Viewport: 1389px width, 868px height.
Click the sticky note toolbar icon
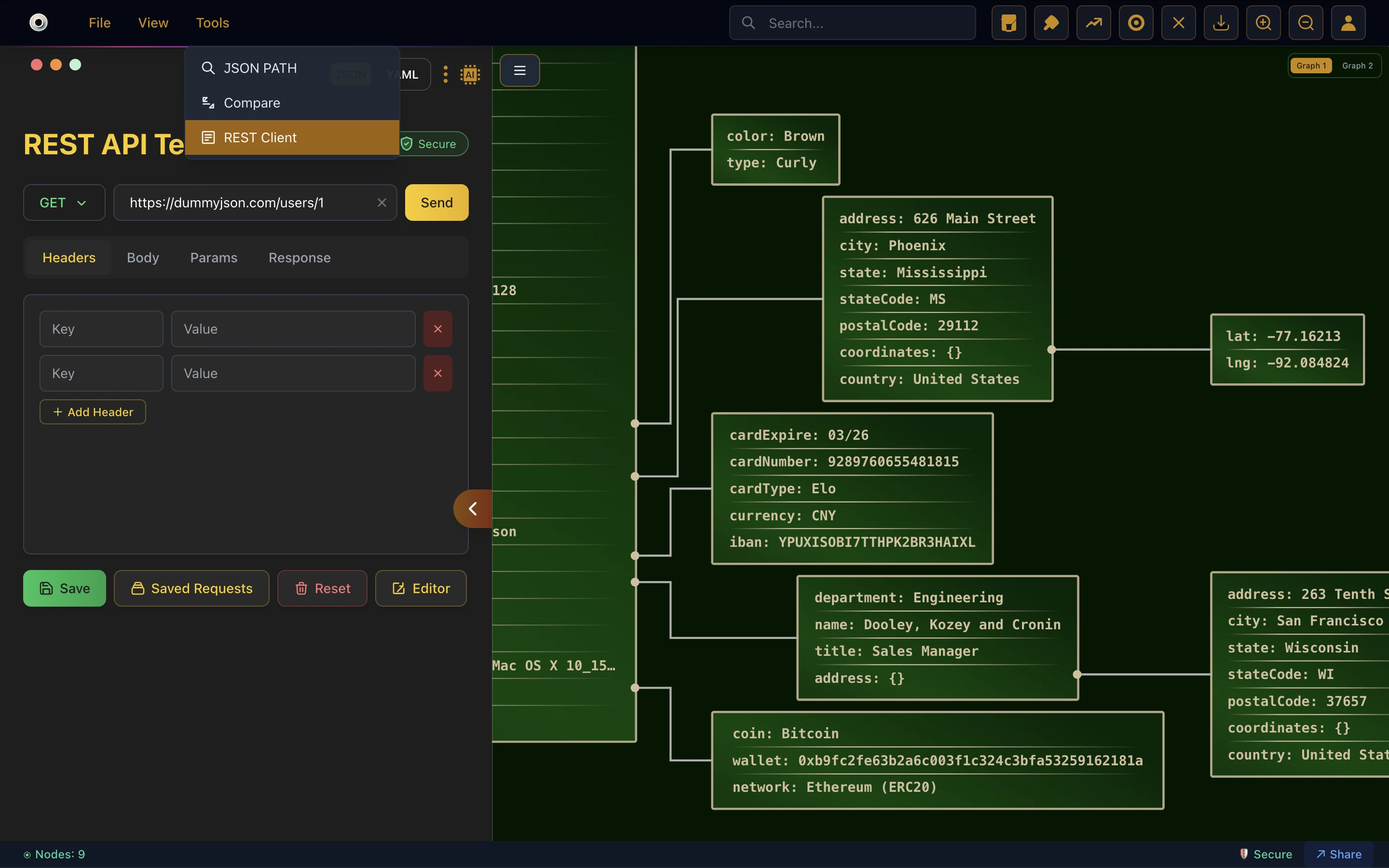pos(1008,23)
